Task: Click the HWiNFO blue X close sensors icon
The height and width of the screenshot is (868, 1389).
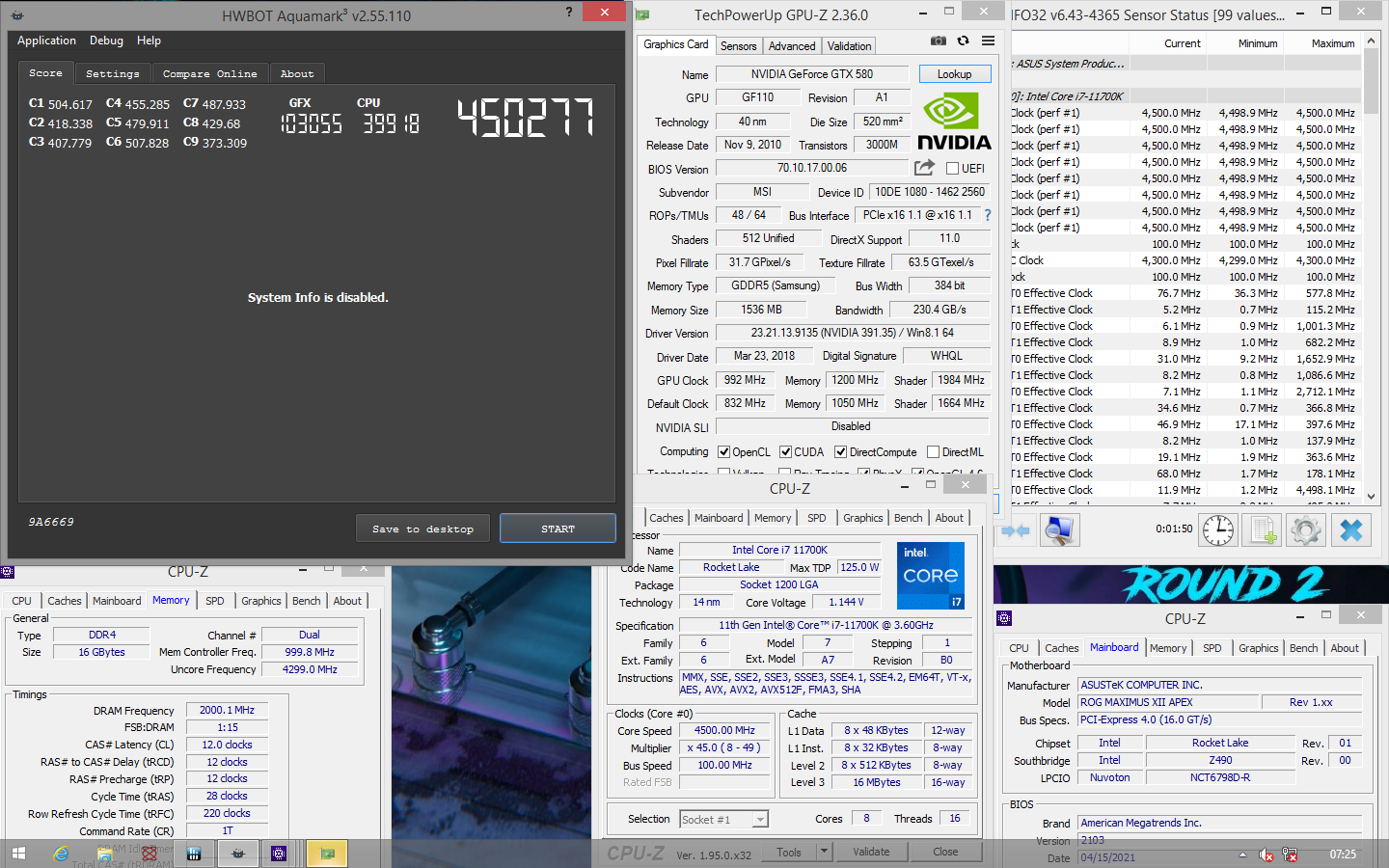Action: [1350, 530]
